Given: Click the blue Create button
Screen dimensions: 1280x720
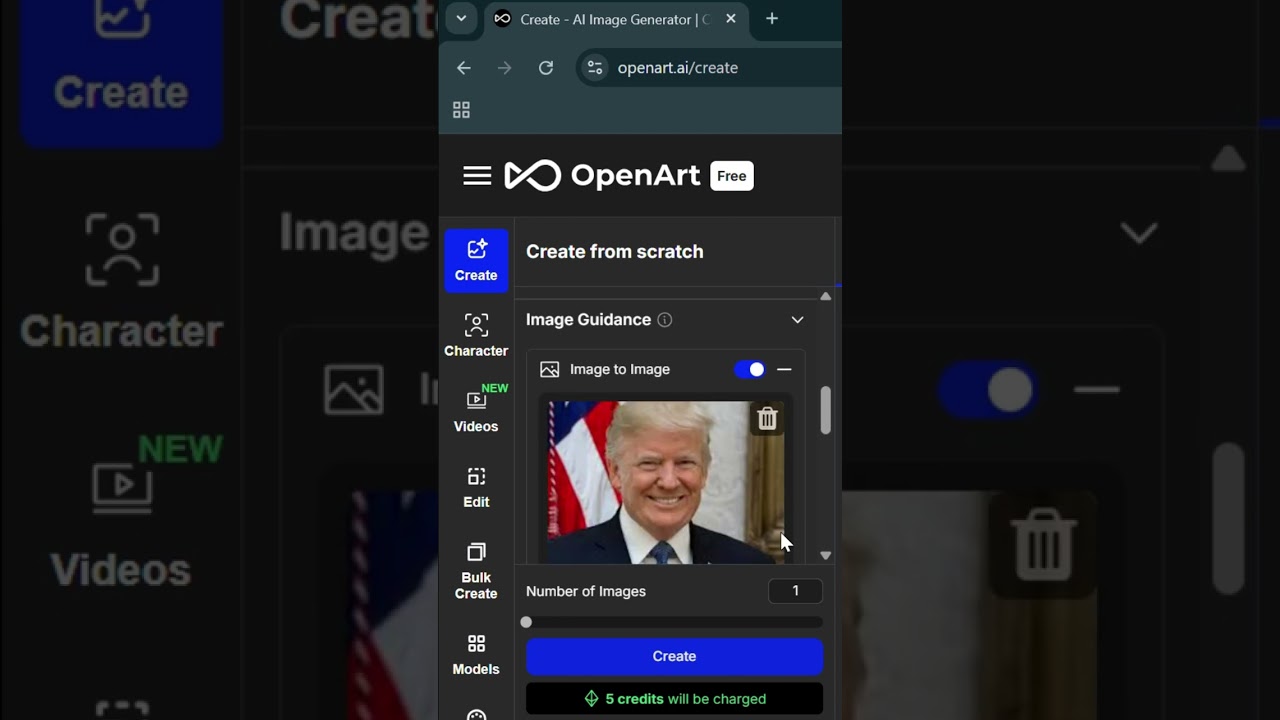Looking at the screenshot, I should (x=674, y=656).
